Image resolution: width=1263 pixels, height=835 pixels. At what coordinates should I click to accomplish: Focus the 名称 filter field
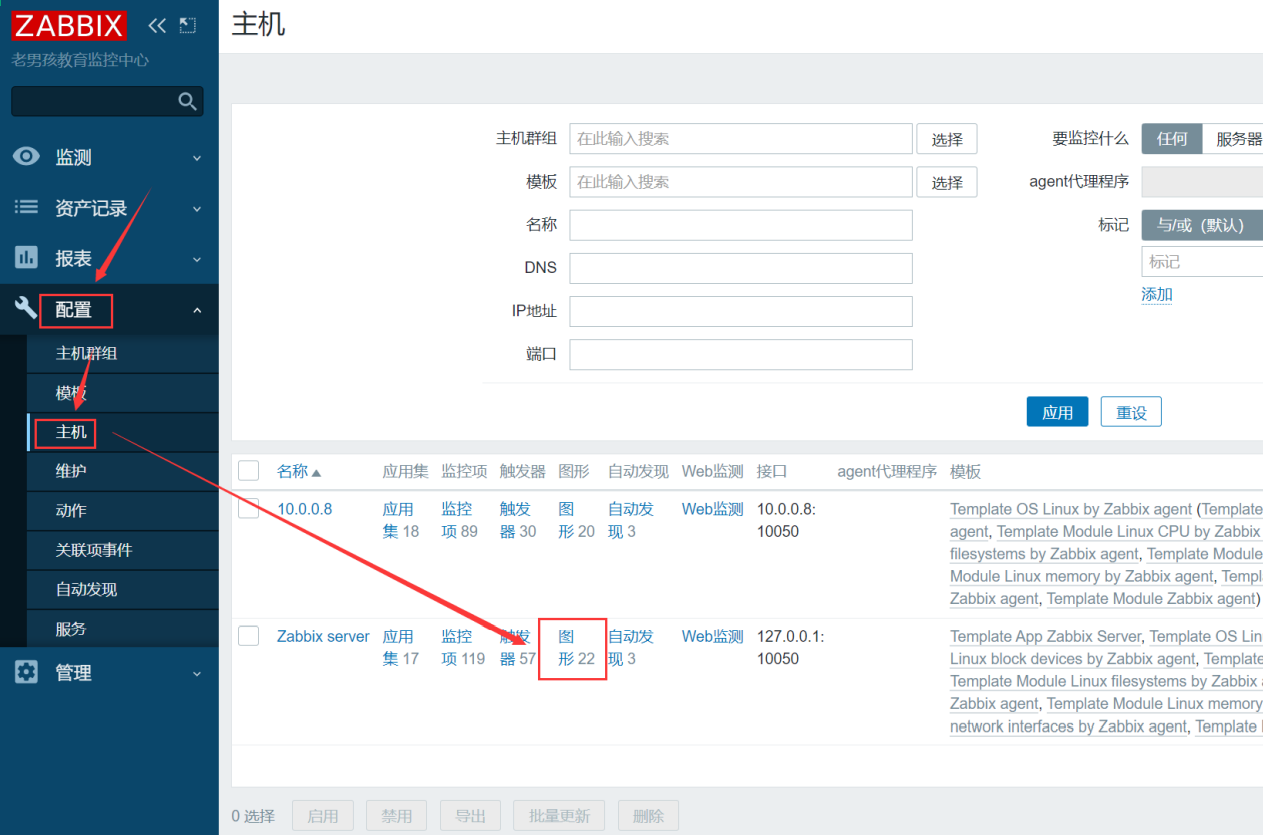pos(741,225)
